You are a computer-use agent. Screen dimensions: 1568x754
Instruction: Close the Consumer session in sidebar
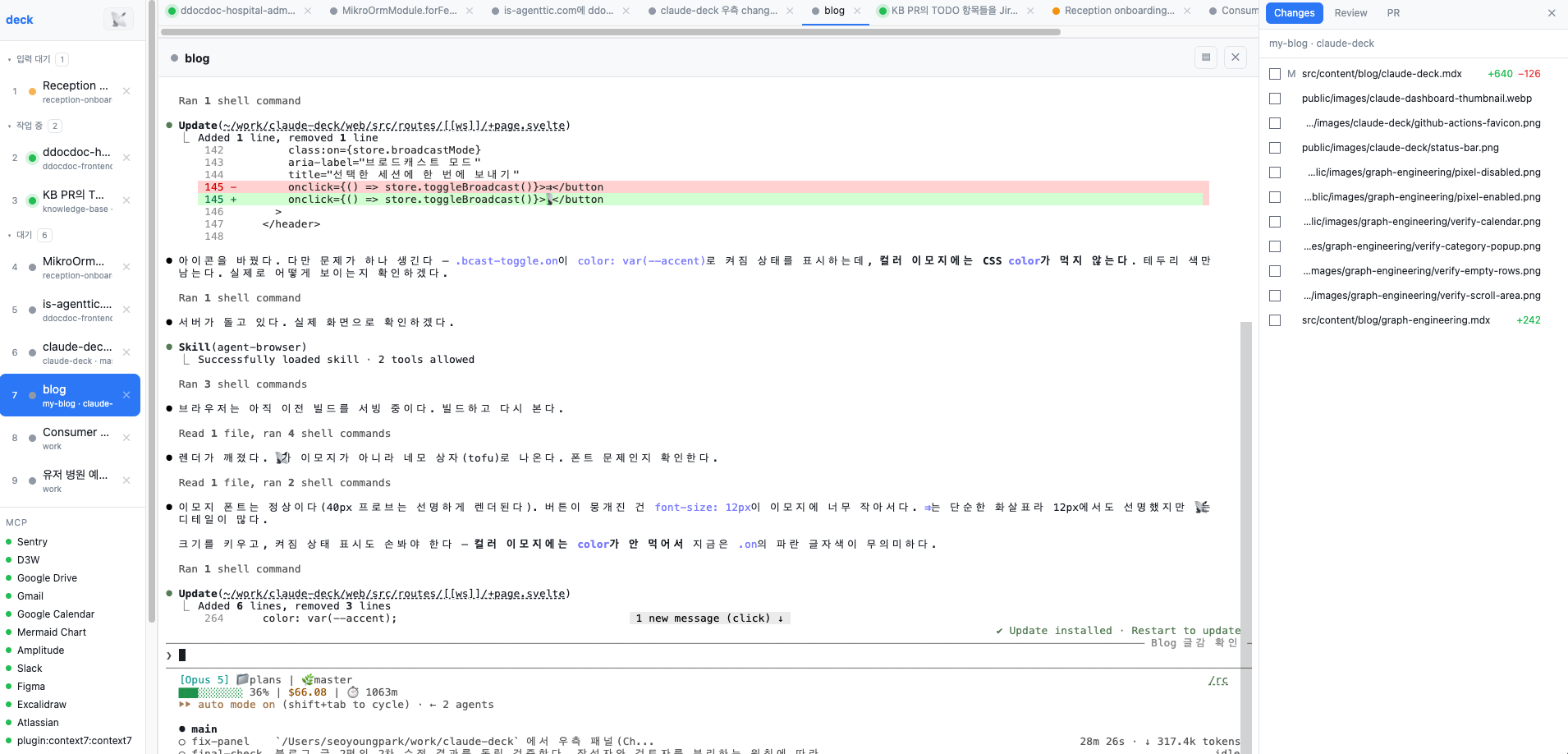(x=126, y=438)
